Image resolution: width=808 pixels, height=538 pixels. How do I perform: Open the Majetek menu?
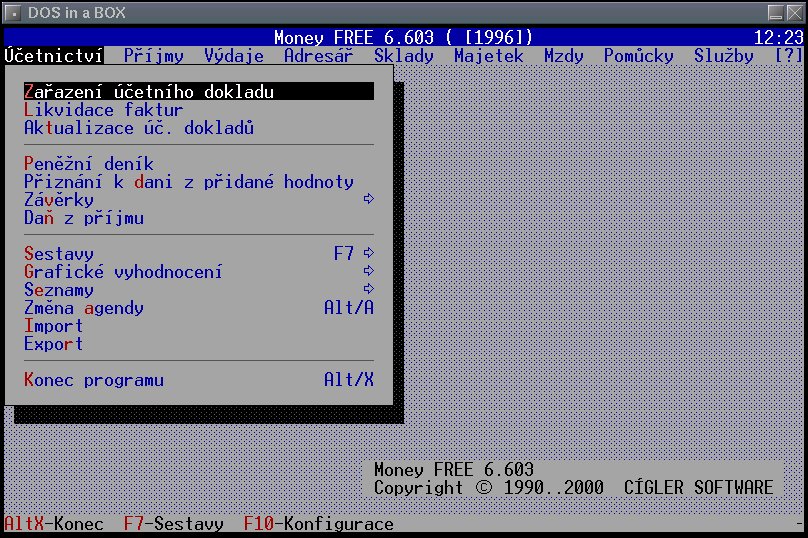[489, 56]
